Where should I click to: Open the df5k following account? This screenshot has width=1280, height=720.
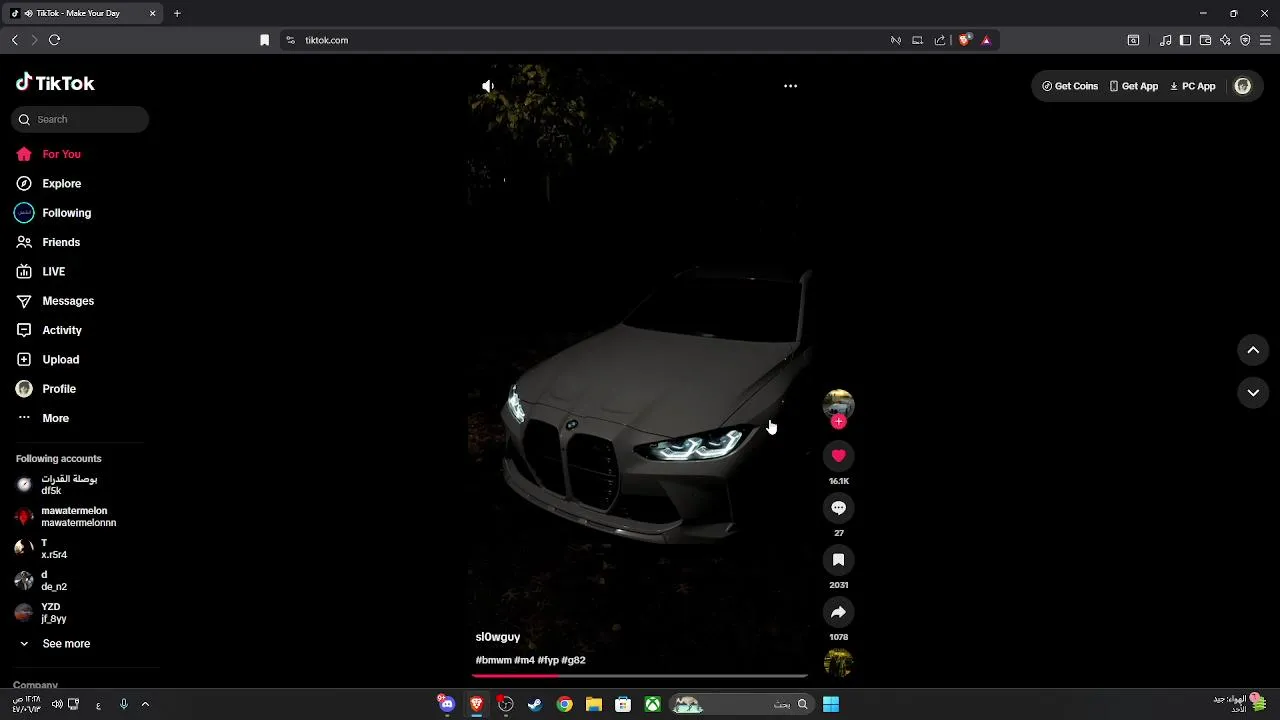58,485
